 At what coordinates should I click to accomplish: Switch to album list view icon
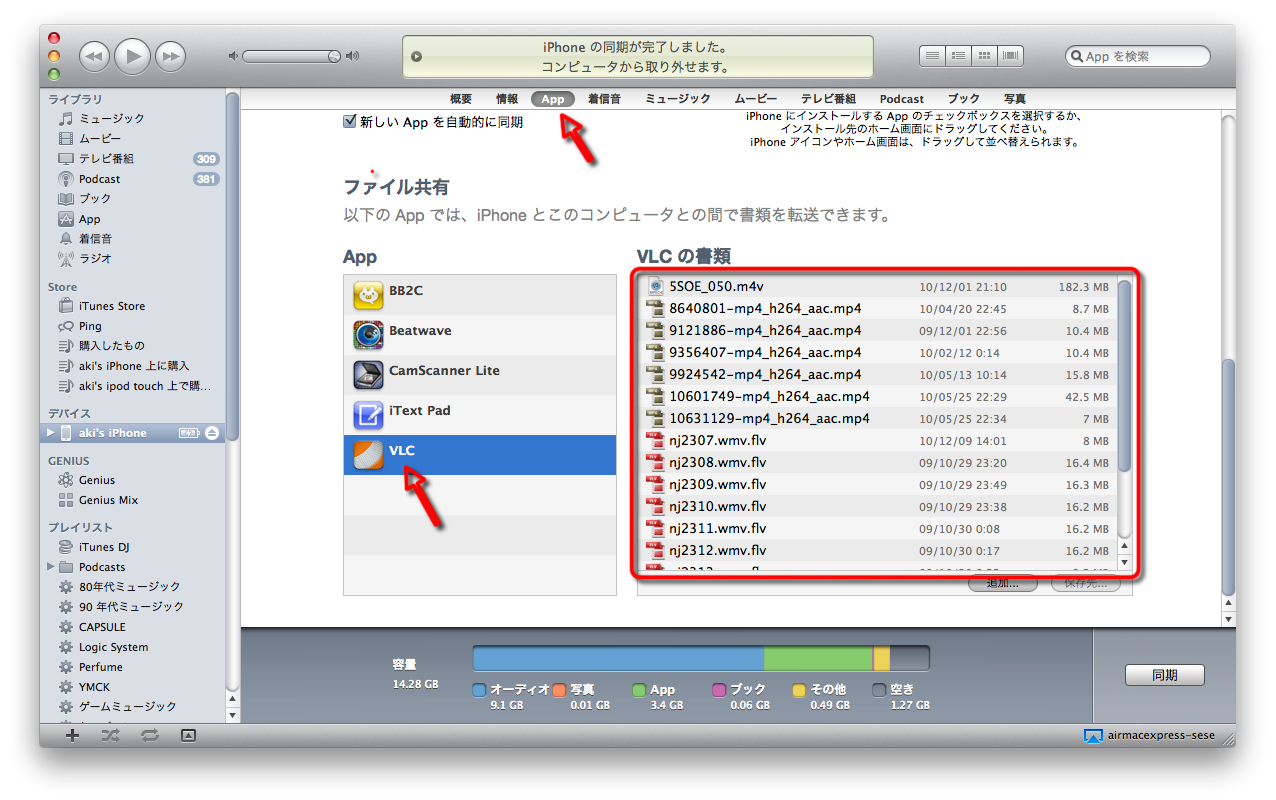[x=958, y=56]
